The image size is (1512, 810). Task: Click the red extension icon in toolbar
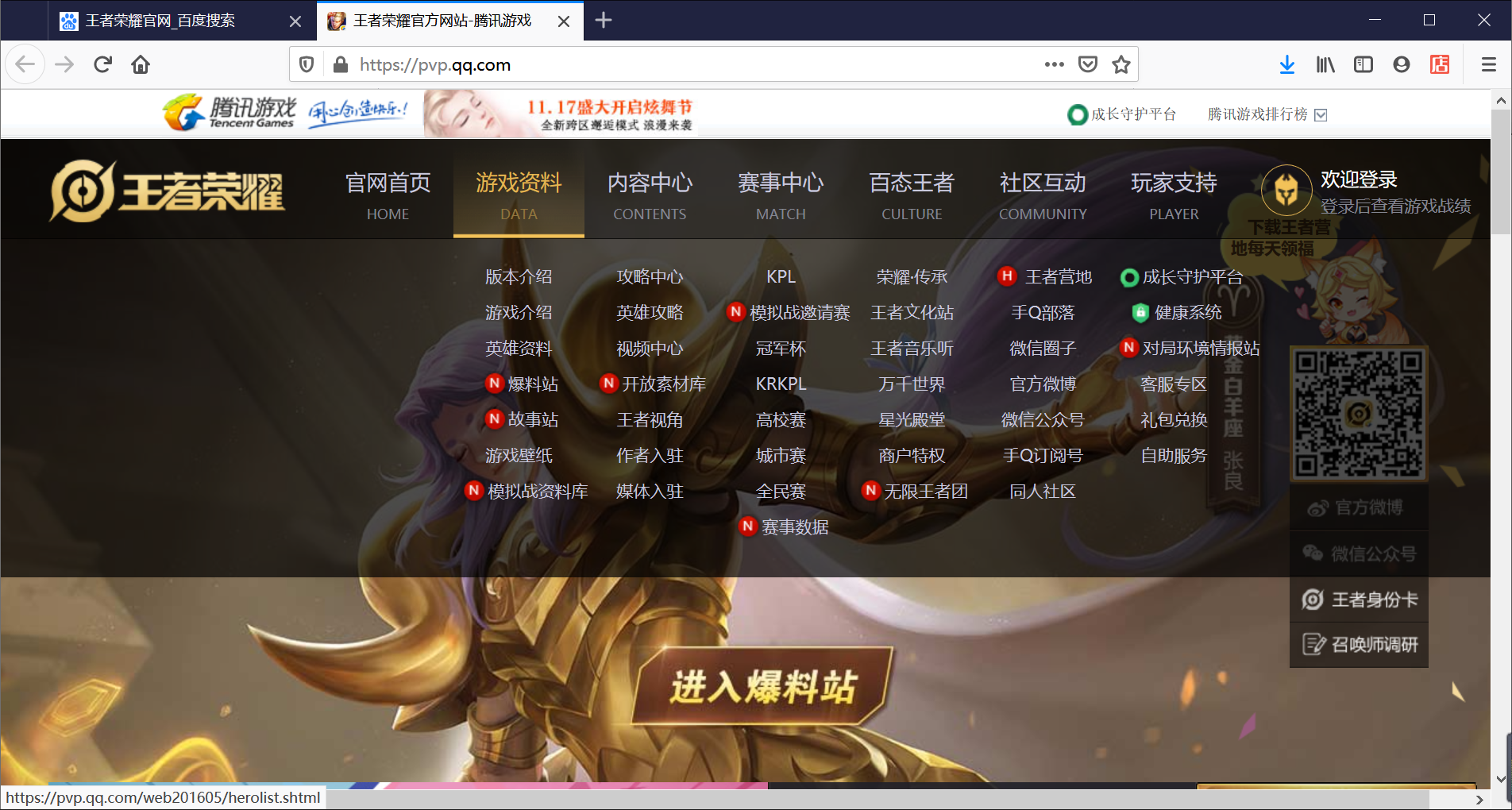coord(1440,64)
